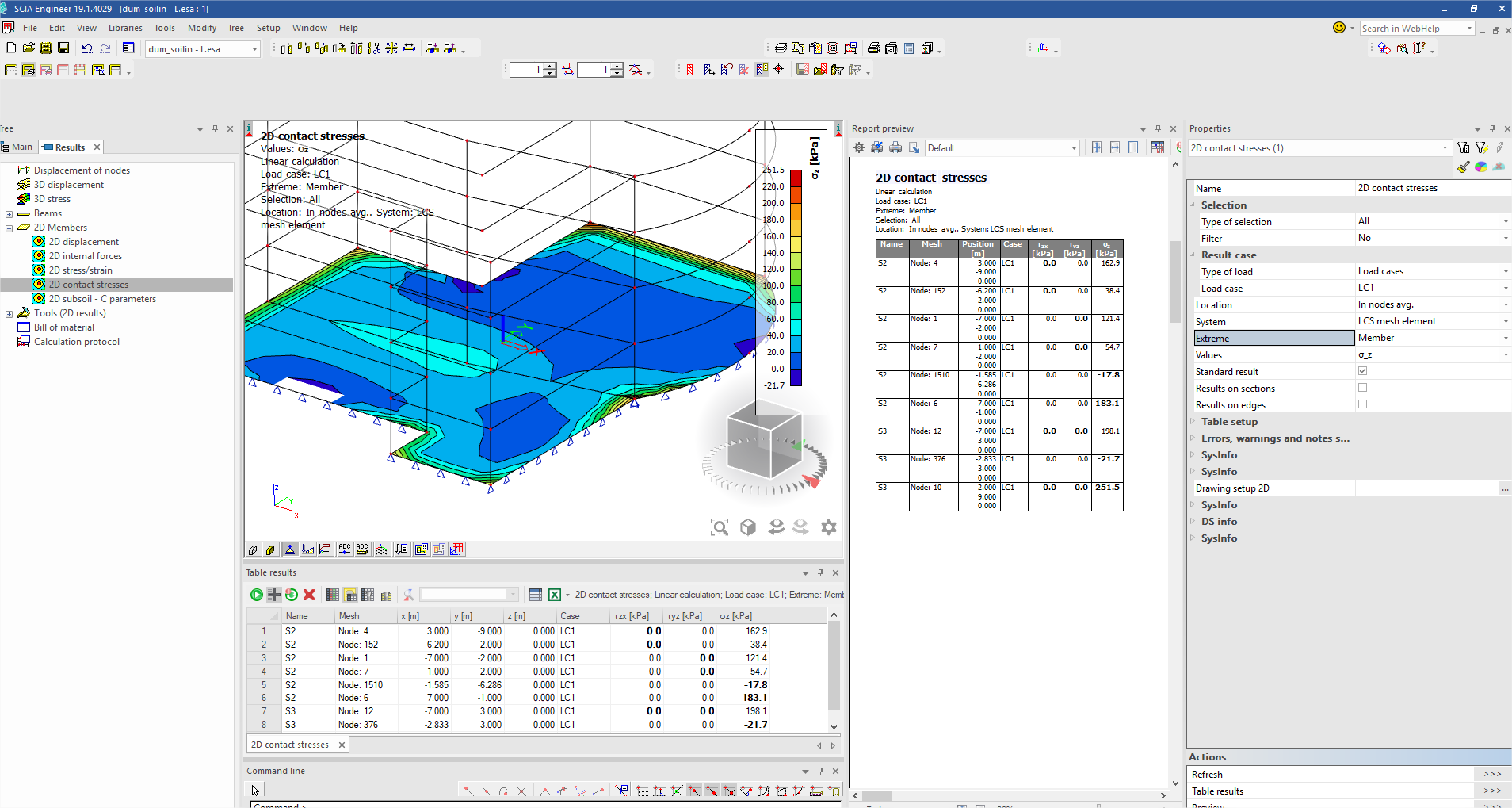The height and width of the screenshot is (808, 1512).
Task: Open the Setup menu
Action: [x=268, y=28]
